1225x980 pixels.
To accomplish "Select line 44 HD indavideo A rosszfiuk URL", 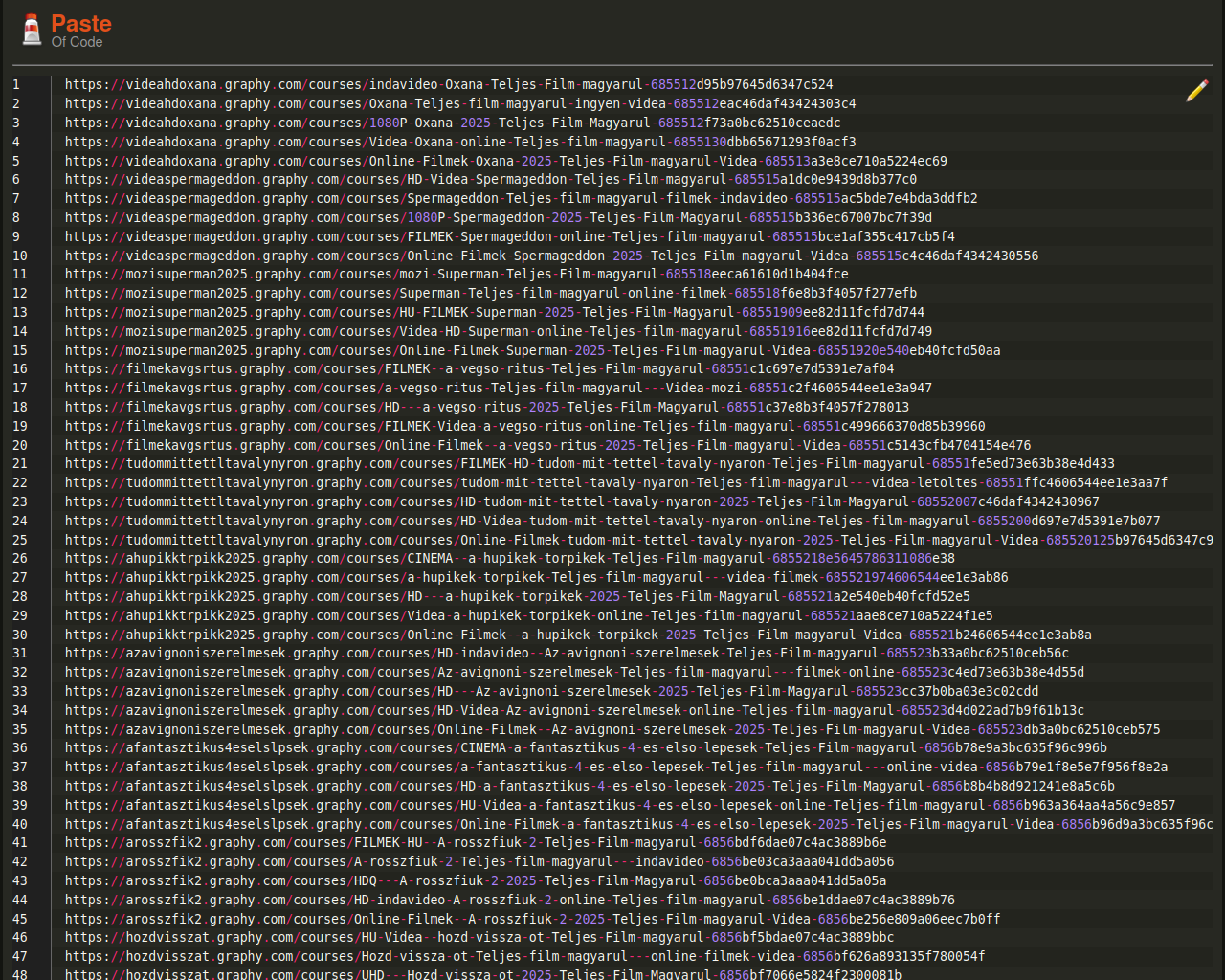I will 510,900.
